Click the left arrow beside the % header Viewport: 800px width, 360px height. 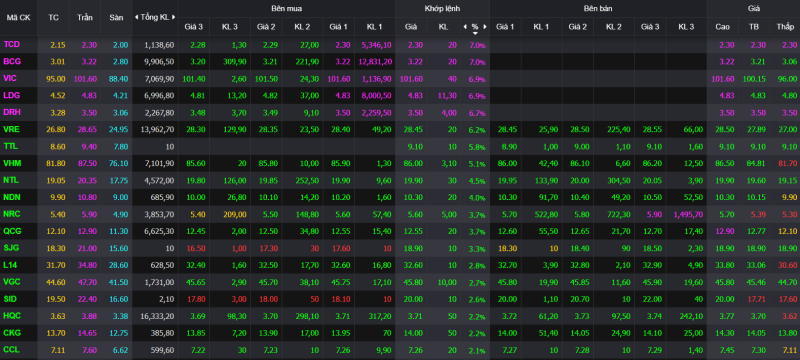[464, 27]
